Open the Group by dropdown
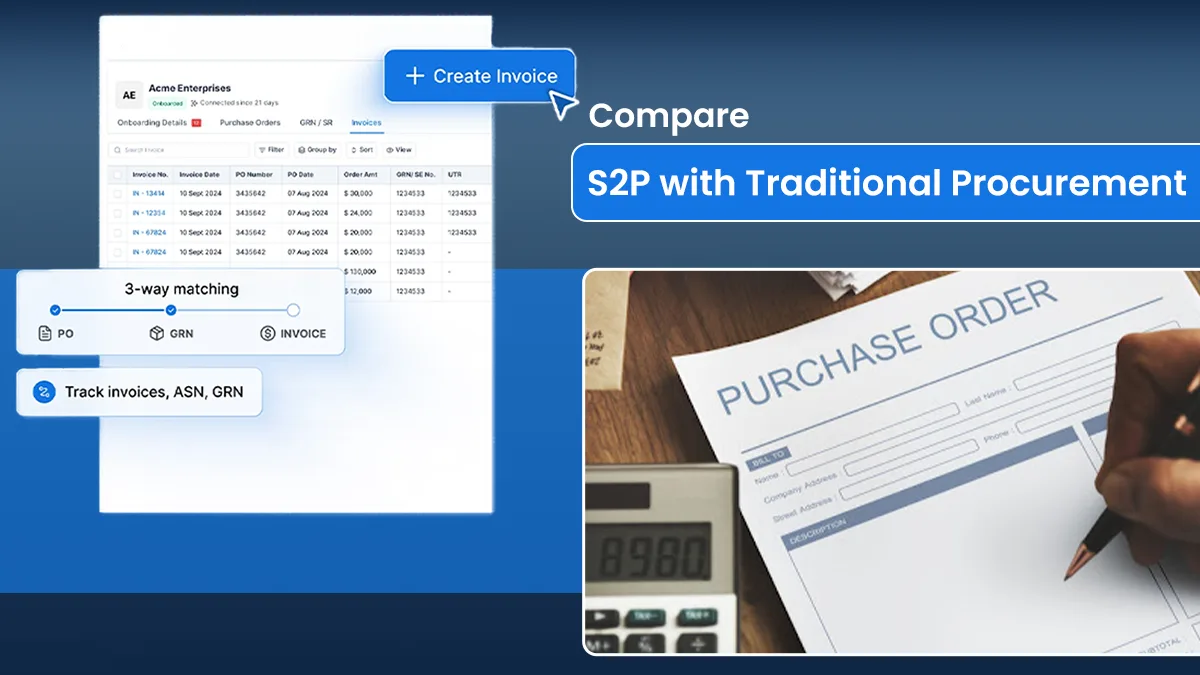Viewport: 1200px width, 675px height. click(318, 150)
